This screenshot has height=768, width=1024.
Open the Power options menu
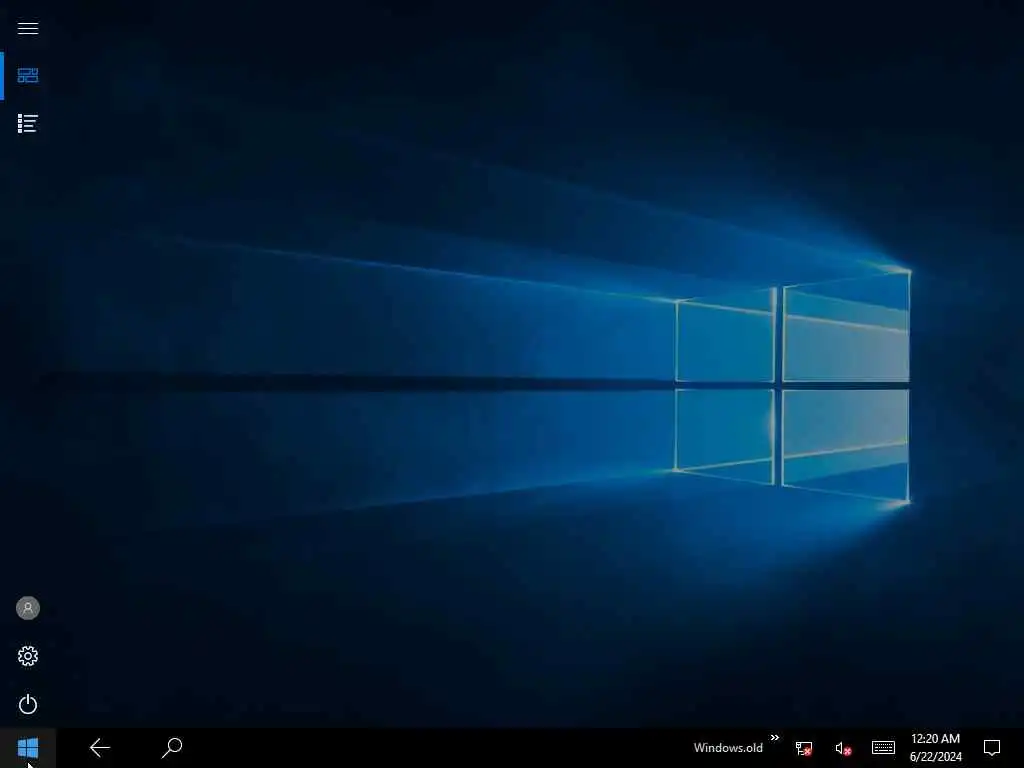click(27, 704)
